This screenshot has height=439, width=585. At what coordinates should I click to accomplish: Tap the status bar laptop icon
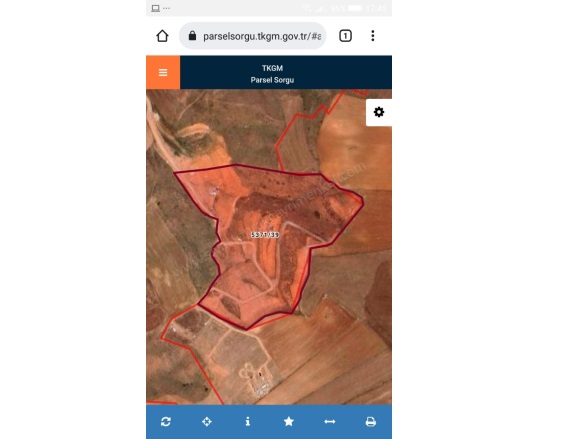tap(156, 8)
